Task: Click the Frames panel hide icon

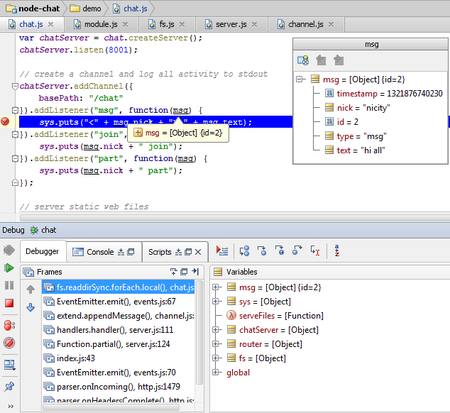Action: pos(196,272)
